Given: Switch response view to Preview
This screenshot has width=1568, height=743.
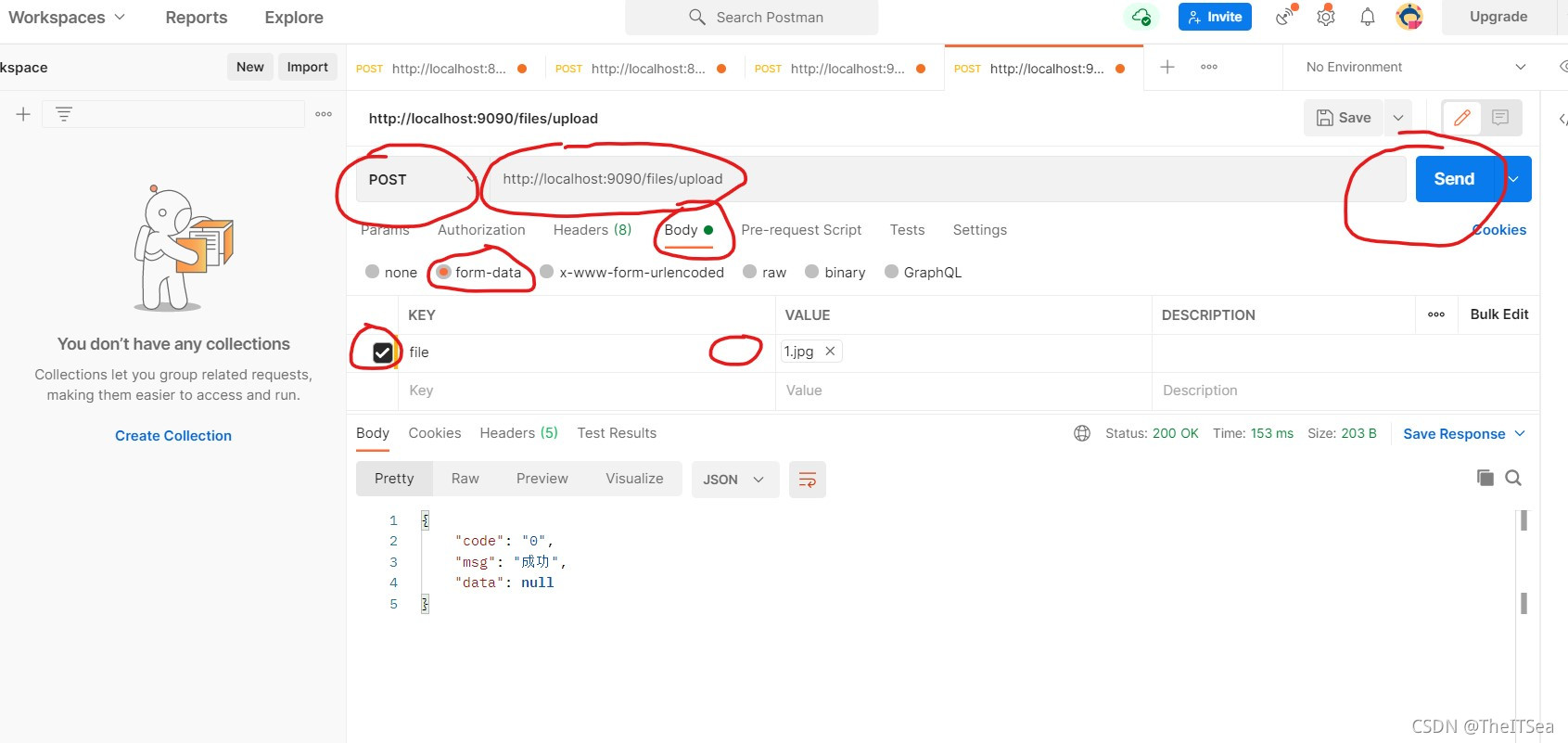Looking at the screenshot, I should coord(542,479).
